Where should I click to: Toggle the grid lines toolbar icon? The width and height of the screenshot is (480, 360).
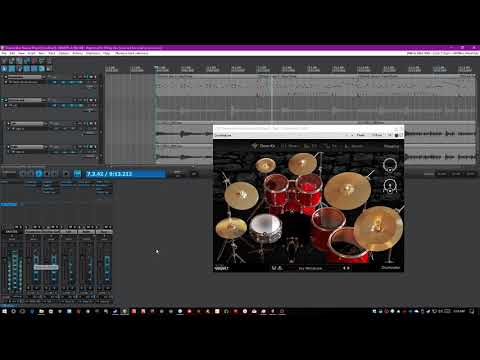point(34,69)
